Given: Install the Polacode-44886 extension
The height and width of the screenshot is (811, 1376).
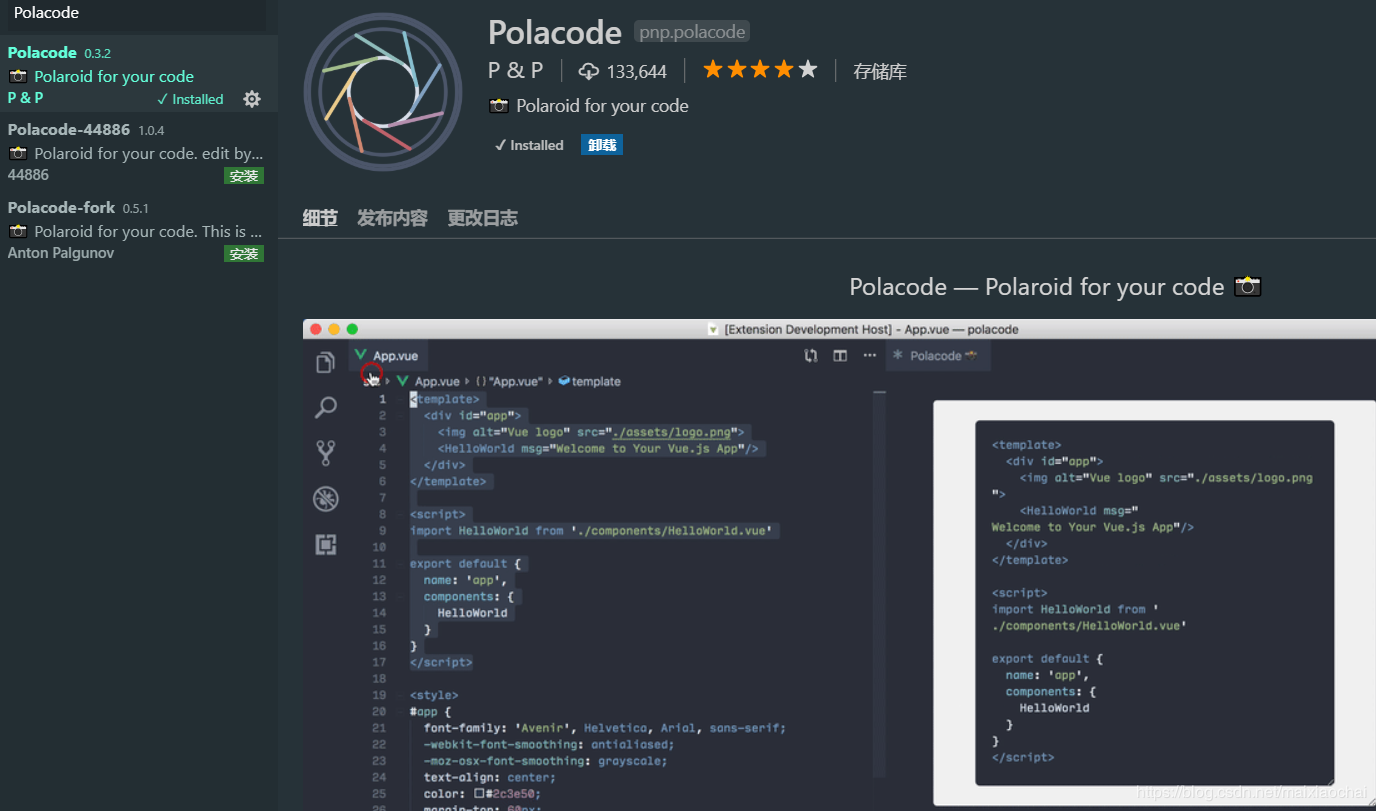Looking at the screenshot, I should point(244,176).
